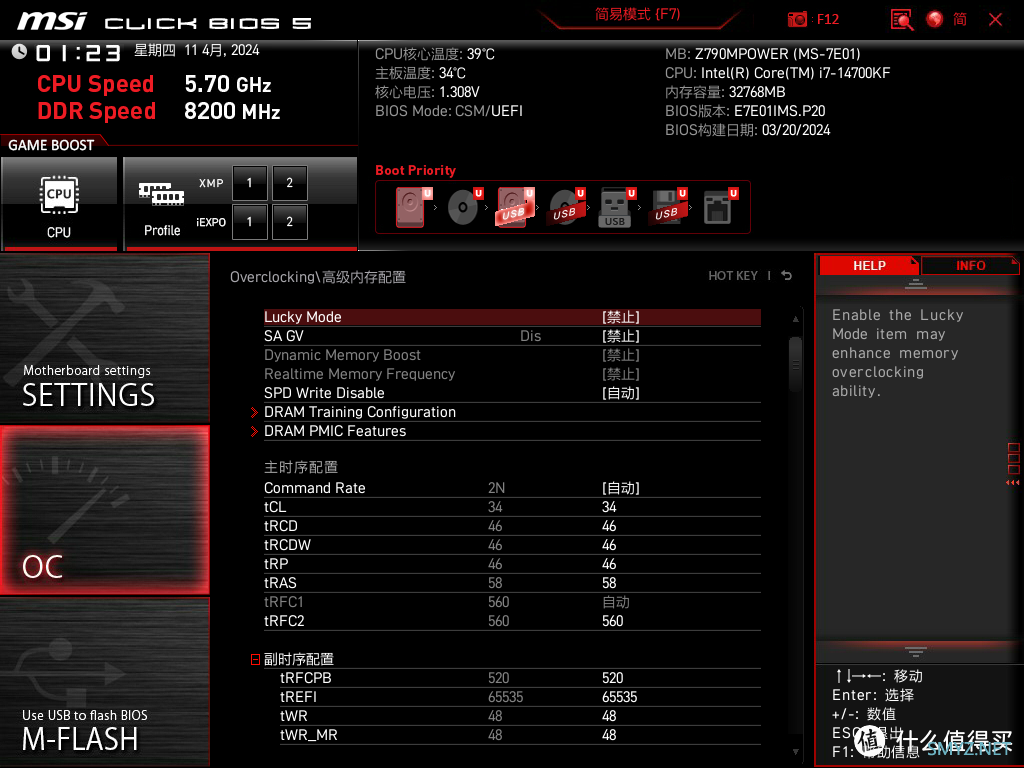Click the GAME BOOST label tab

pyautogui.click(x=51, y=145)
